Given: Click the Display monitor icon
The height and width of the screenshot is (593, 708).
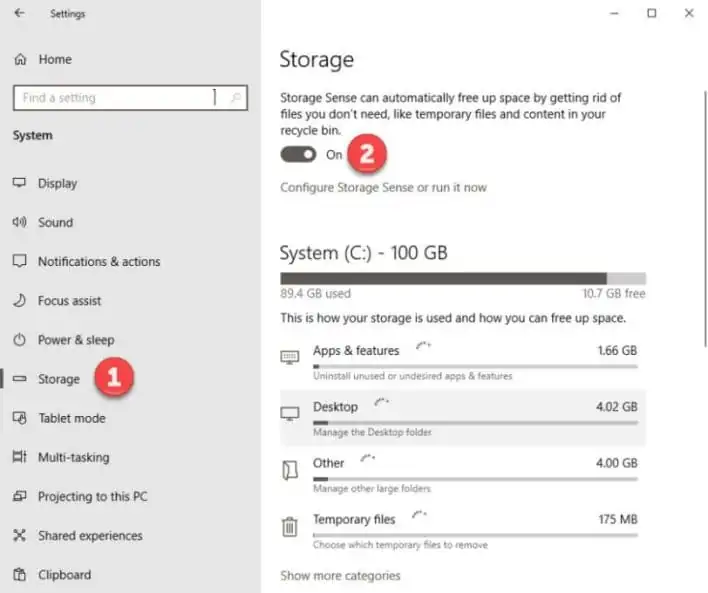Looking at the screenshot, I should [19, 183].
